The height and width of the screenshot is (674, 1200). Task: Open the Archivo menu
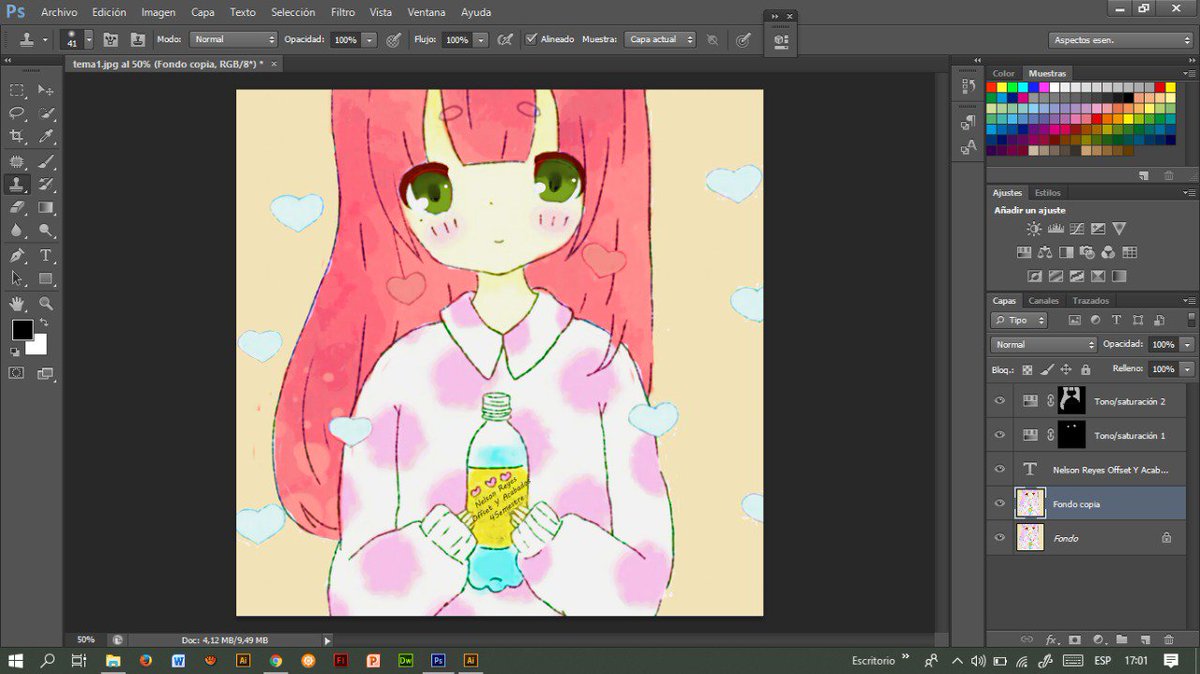(59, 12)
